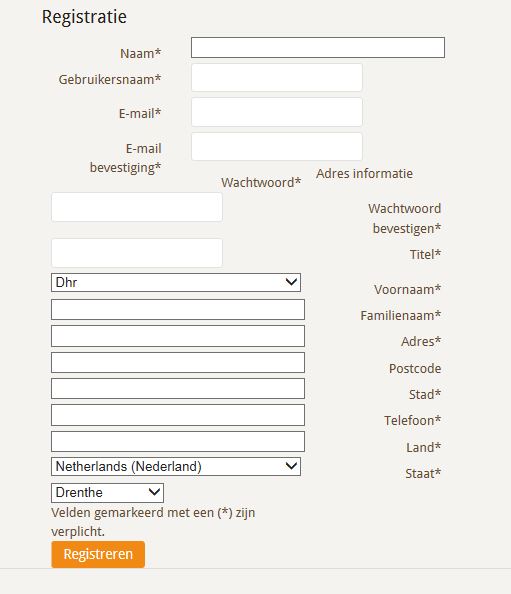Open the Drenthe state dropdown
Image resolution: width=511 pixels, height=594 pixels.
pyautogui.click(x=107, y=493)
